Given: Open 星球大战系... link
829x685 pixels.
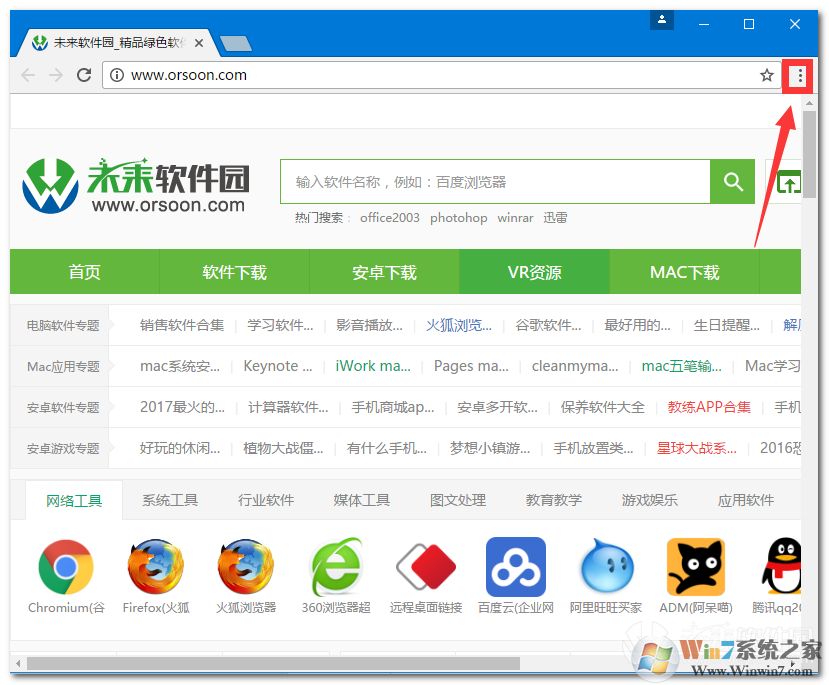Looking at the screenshot, I should pos(696,448).
